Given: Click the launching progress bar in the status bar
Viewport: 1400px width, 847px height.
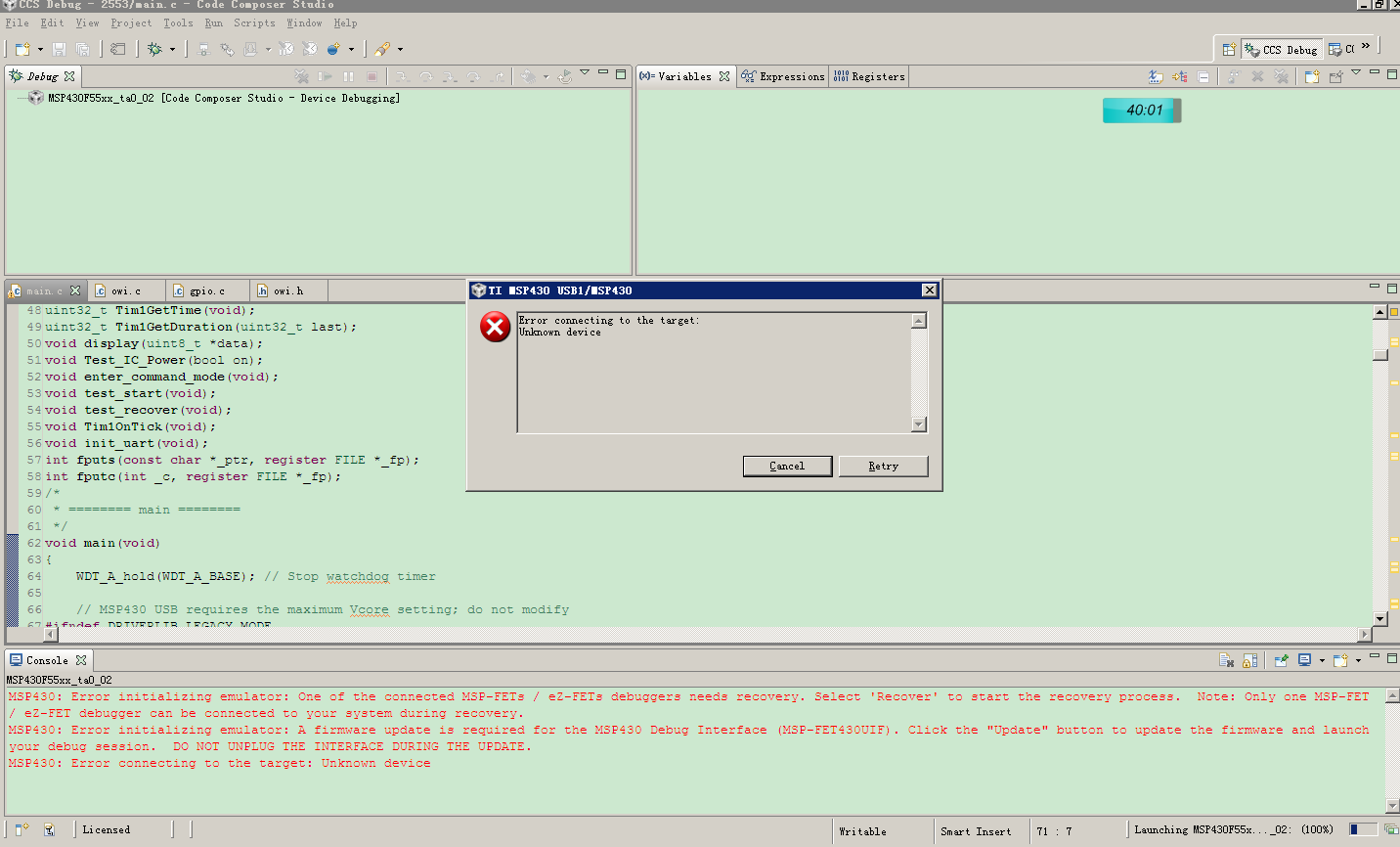Looking at the screenshot, I should [x=1363, y=829].
